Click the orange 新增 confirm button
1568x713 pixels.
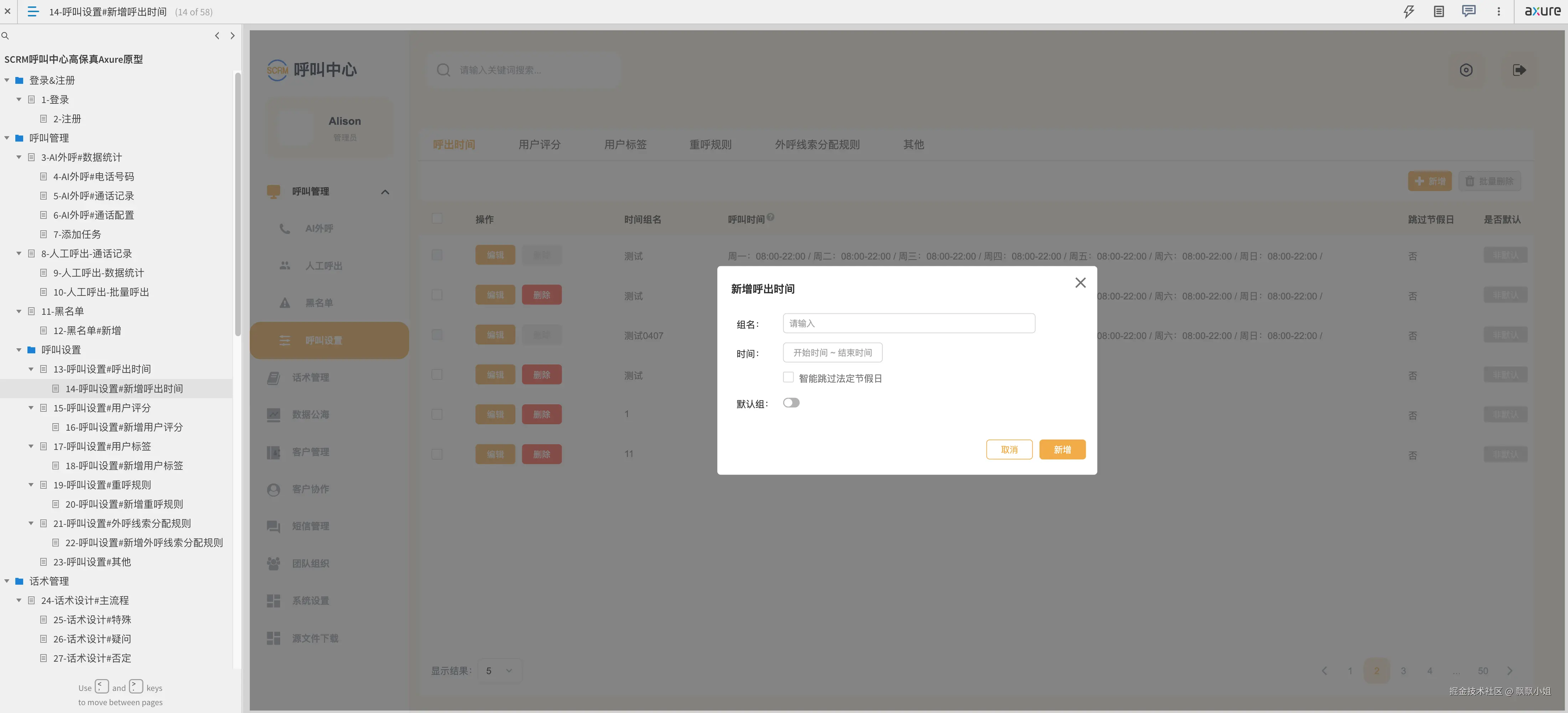pos(1062,449)
